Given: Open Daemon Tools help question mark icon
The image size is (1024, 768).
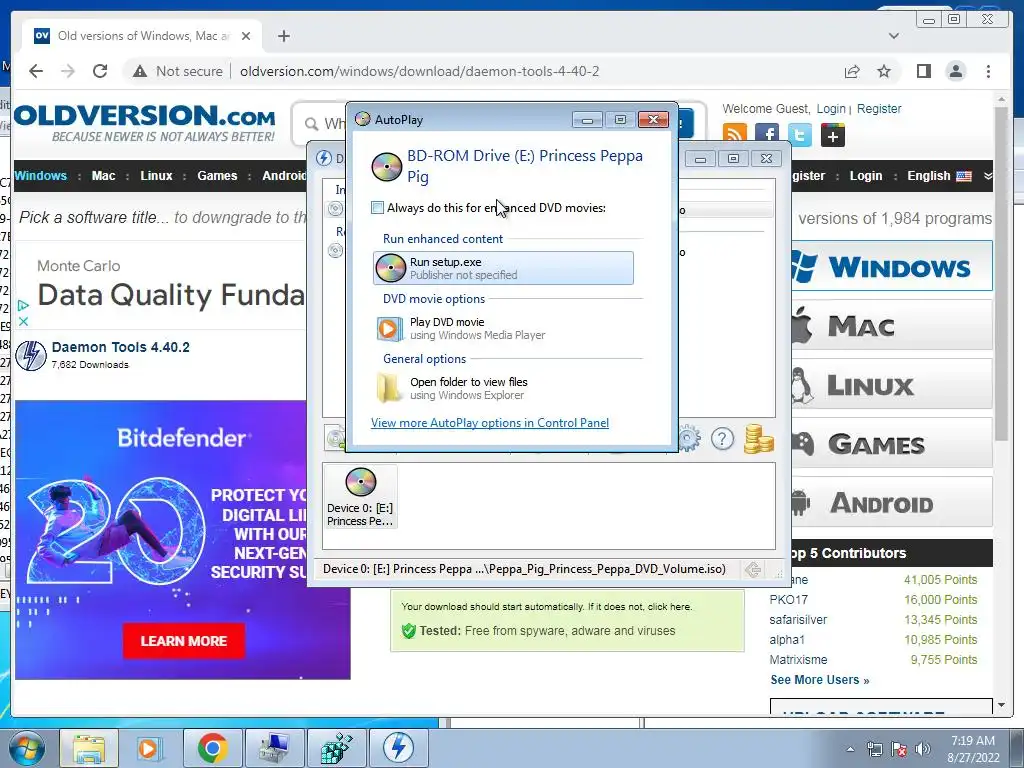Looking at the screenshot, I should coord(722,439).
